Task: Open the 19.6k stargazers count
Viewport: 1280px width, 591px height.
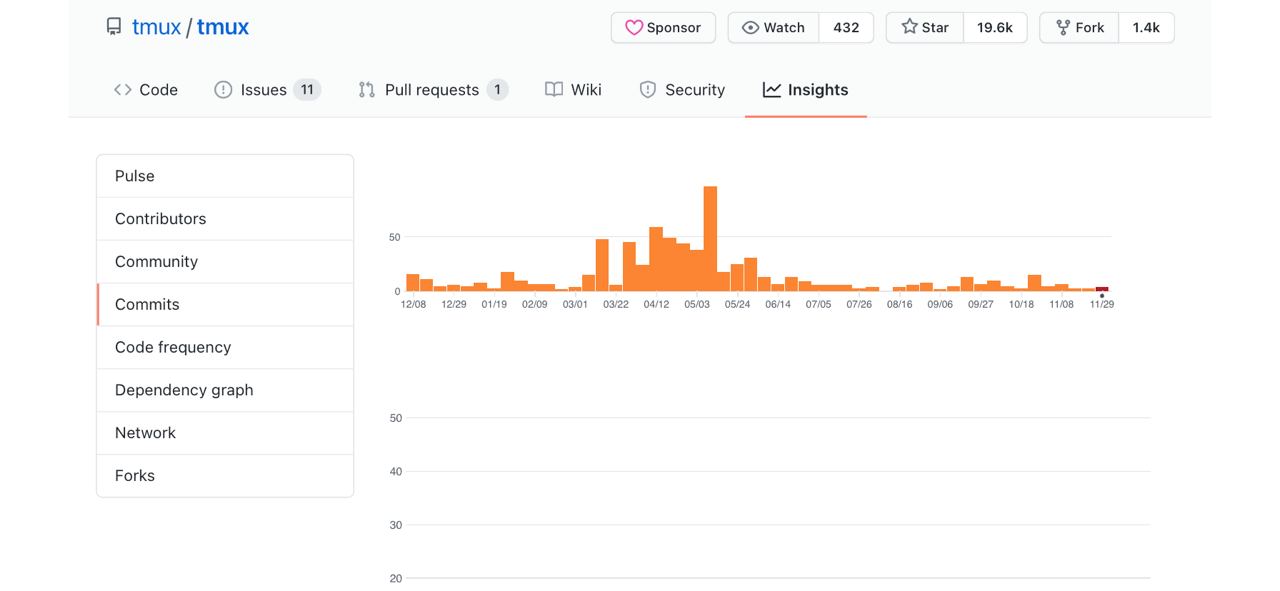Action: click(x=995, y=28)
